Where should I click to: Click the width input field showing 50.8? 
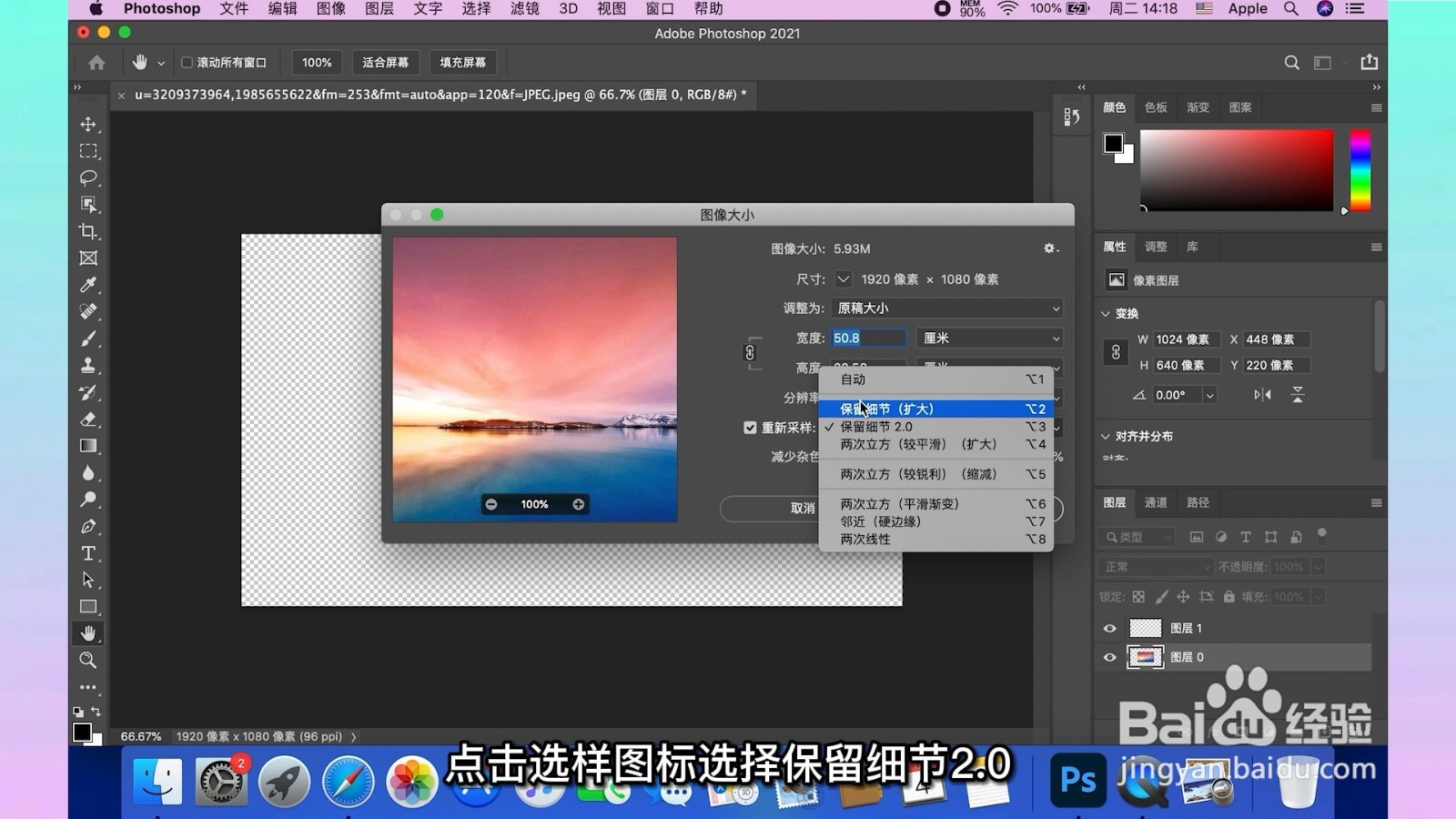click(866, 338)
